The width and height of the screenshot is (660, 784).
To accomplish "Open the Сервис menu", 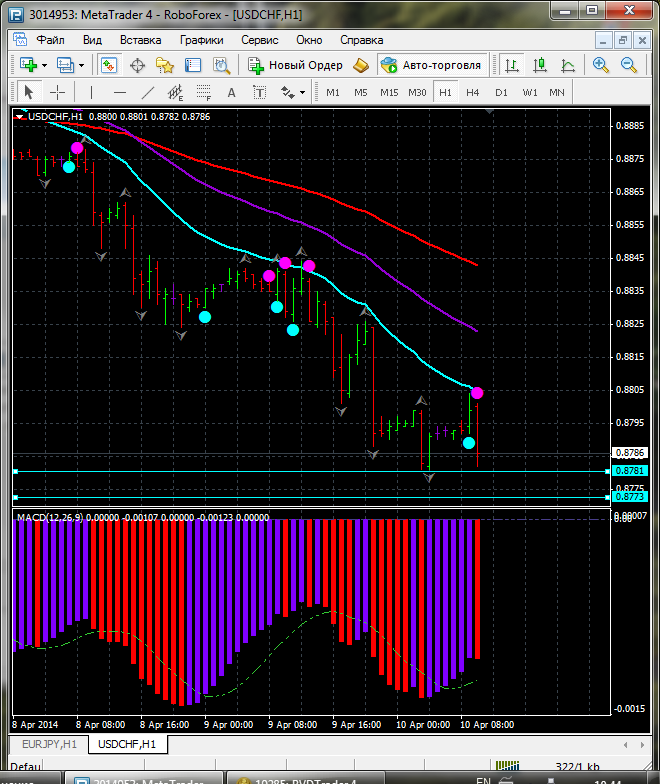I will 260,40.
